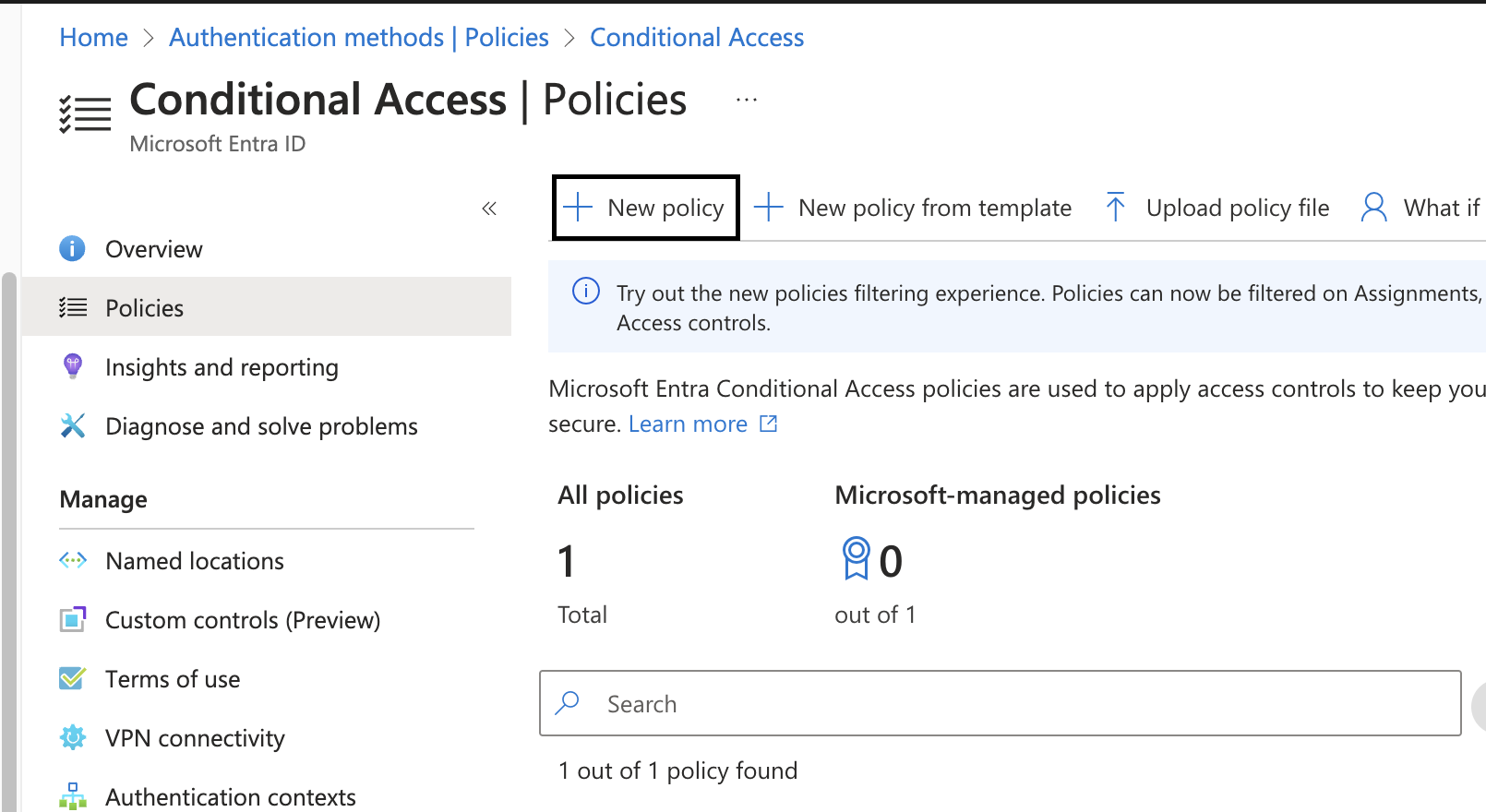Click the Terms of use checkmark icon
Screen dimensions: 1486x812
coord(73,678)
